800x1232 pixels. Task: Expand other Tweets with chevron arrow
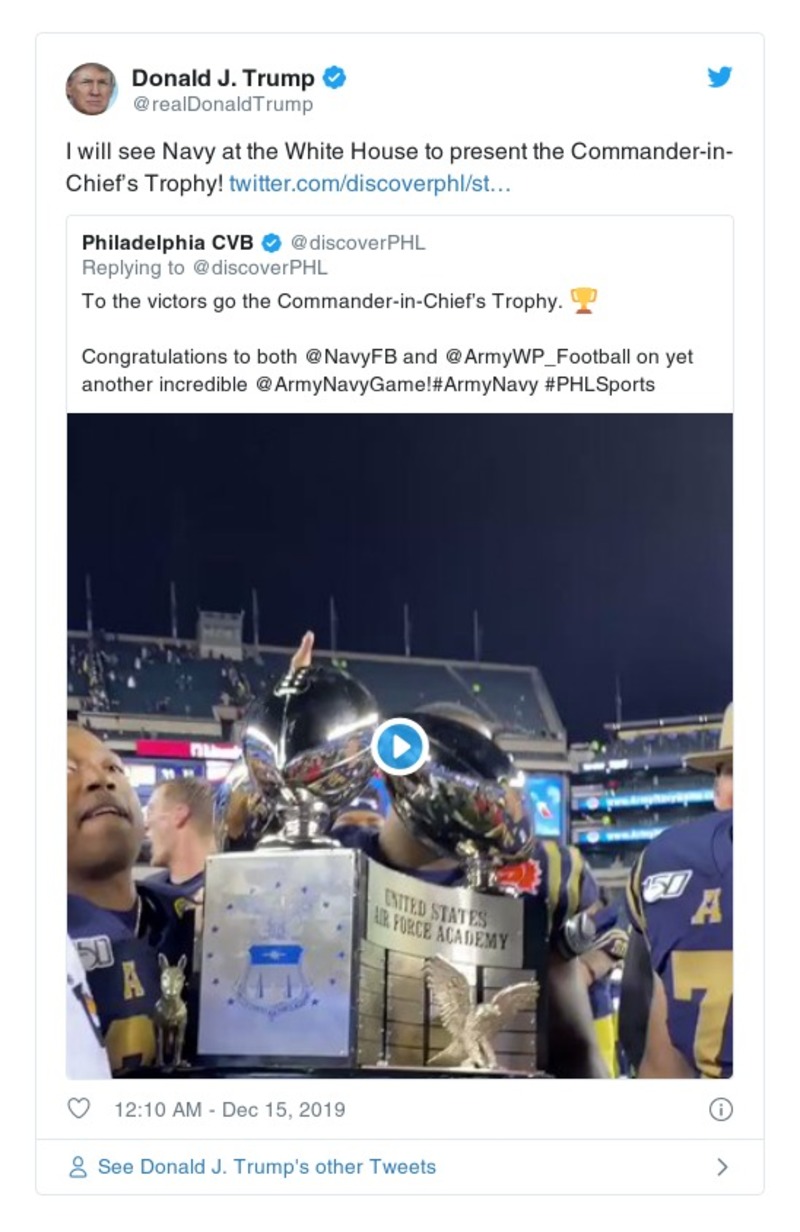722,1167
